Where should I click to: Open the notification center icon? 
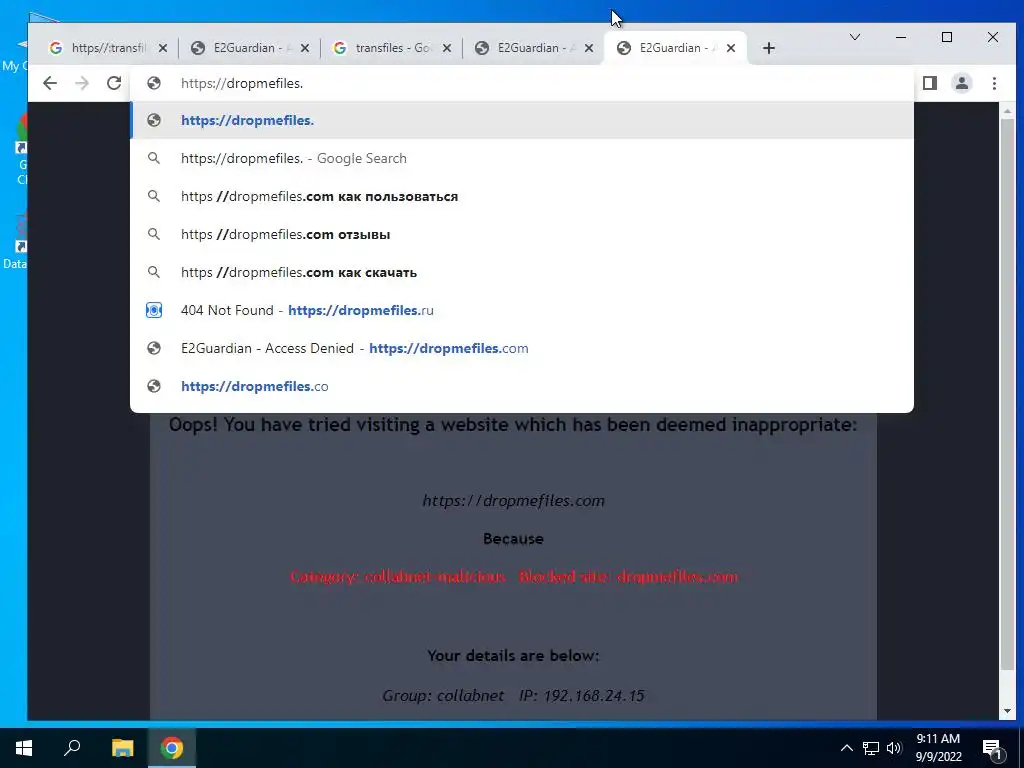(x=992, y=748)
